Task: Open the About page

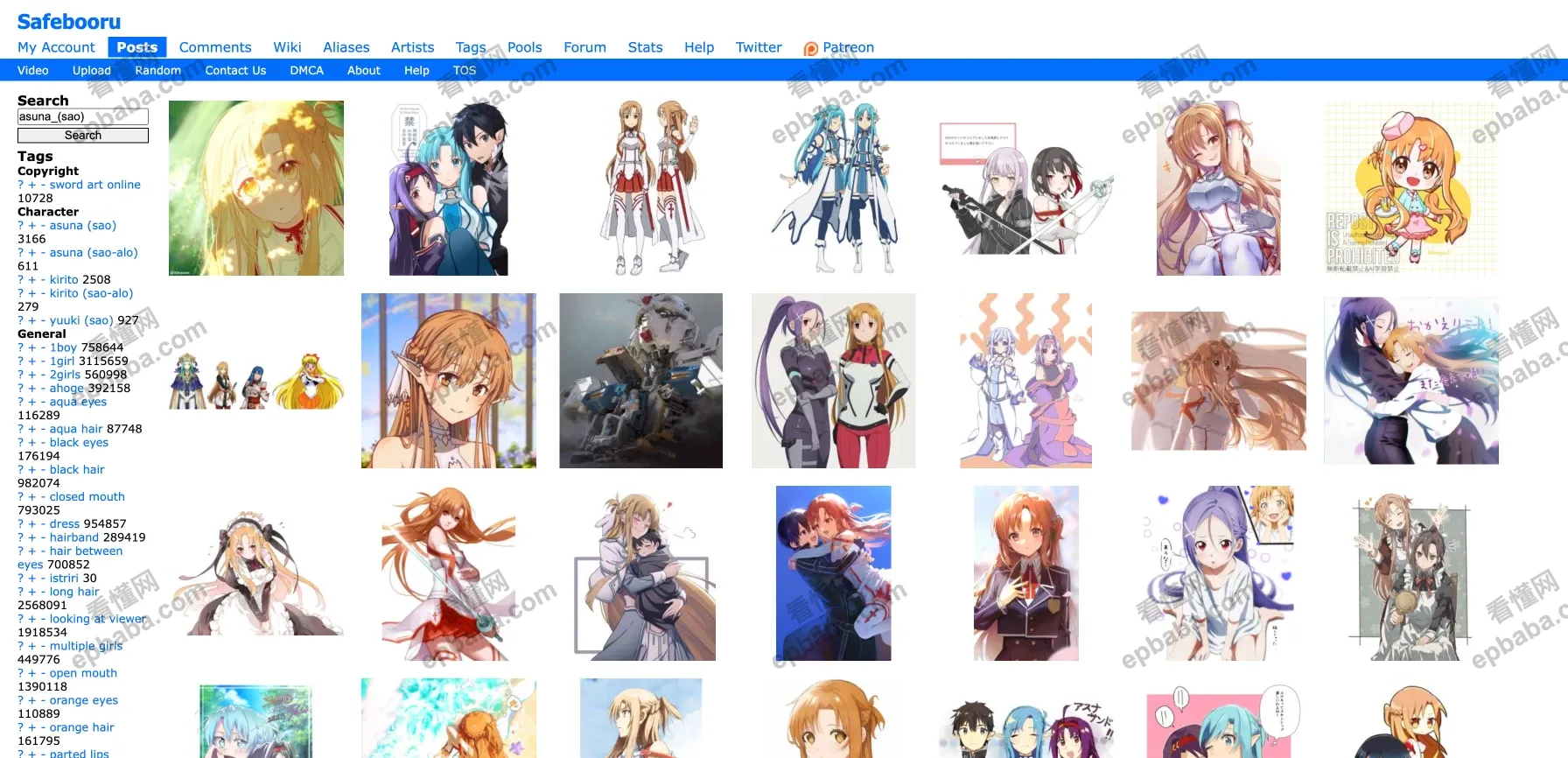Action: pos(364,70)
